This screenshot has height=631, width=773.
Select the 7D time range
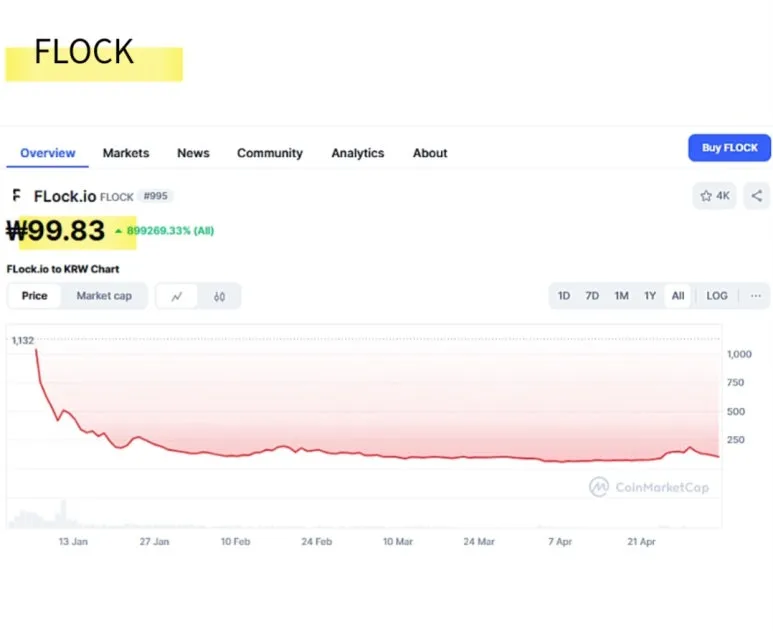[592, 296]
